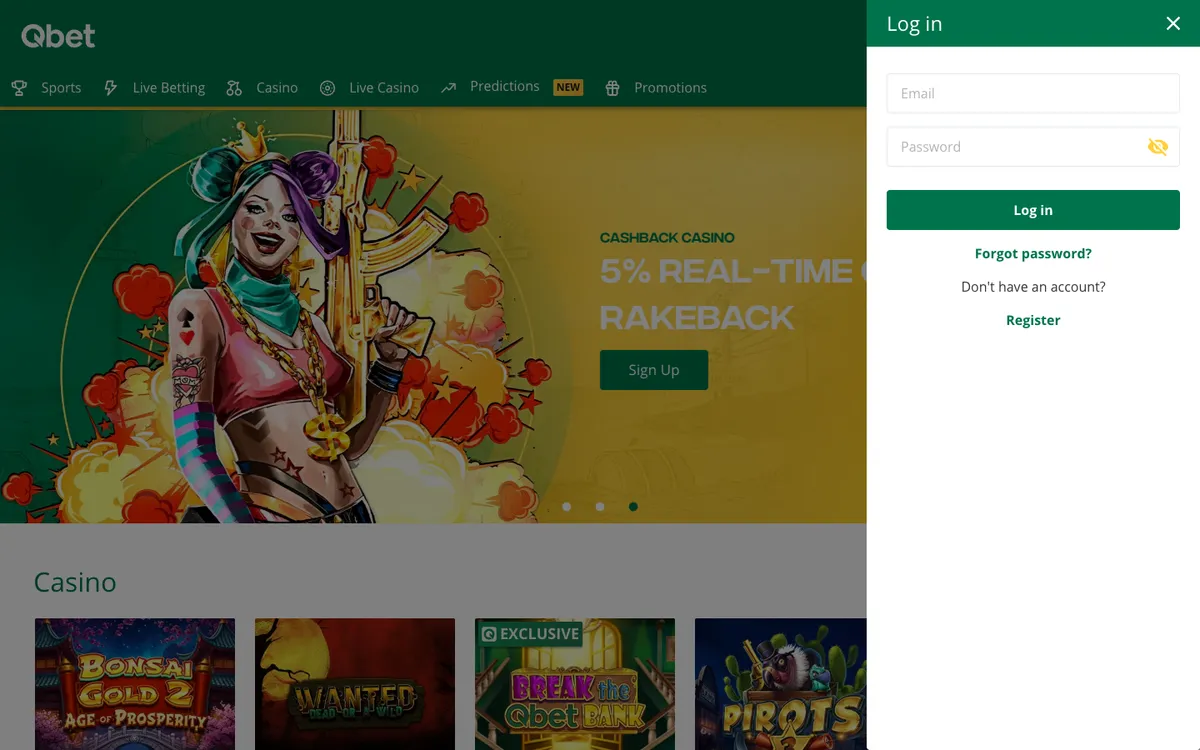Click the Sign Up banner button
This screenshot has width=1200, height=750.
point(654,370)
